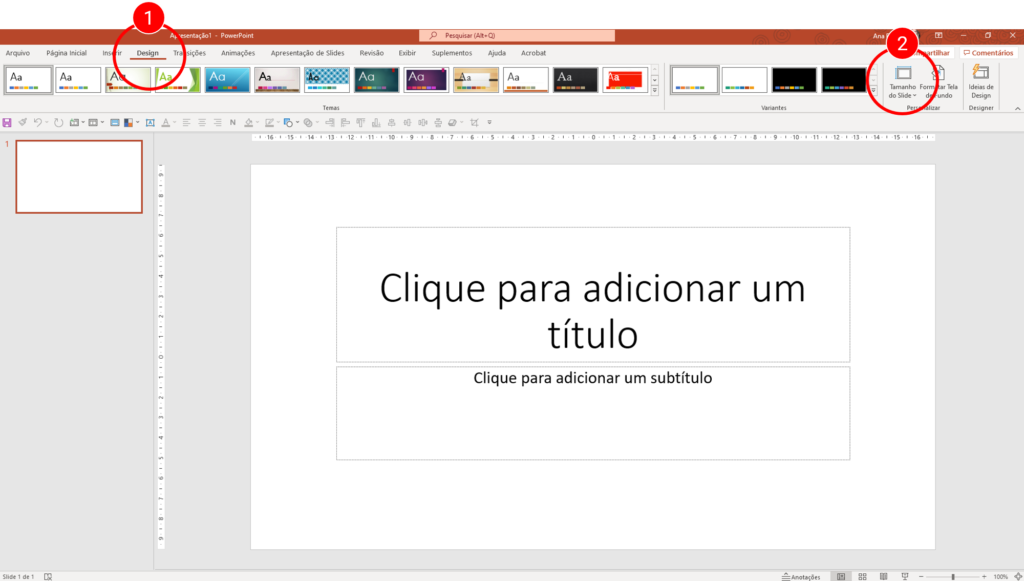Open Reading view from the status bar
1024x581 pixels.
pyautogui.click(x=883, y=576)
